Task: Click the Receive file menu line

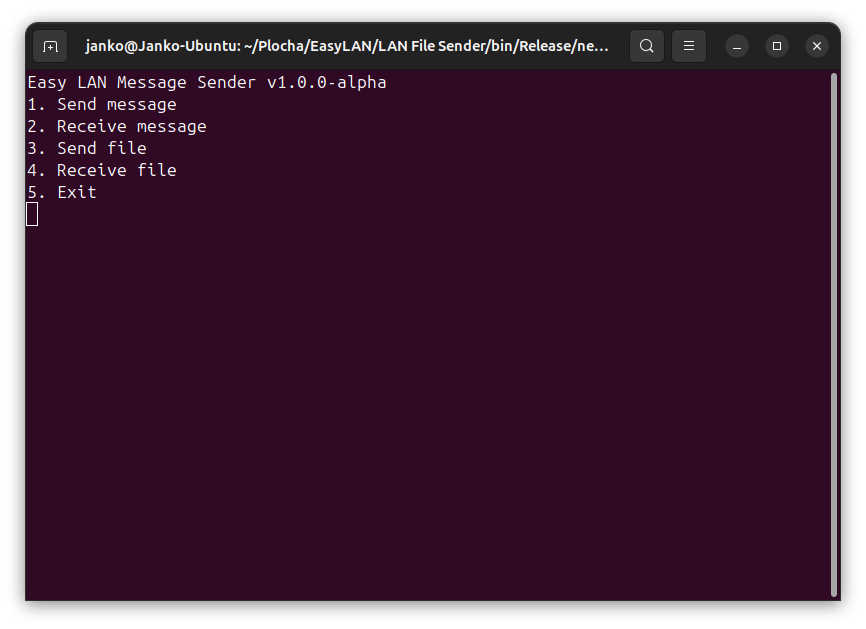Action: click(102, 171)
